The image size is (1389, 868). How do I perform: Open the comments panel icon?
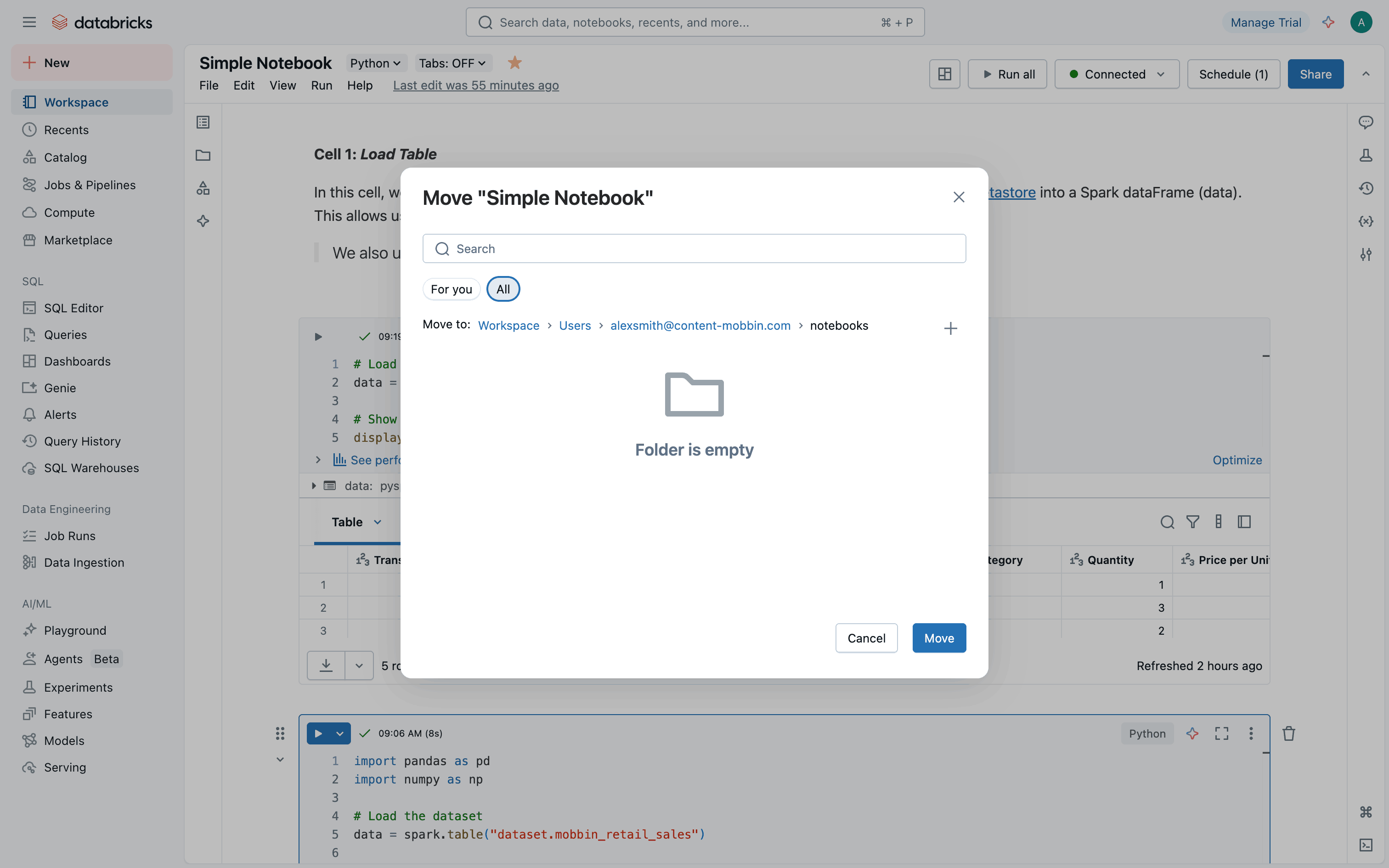click(x=1366, y=122)
